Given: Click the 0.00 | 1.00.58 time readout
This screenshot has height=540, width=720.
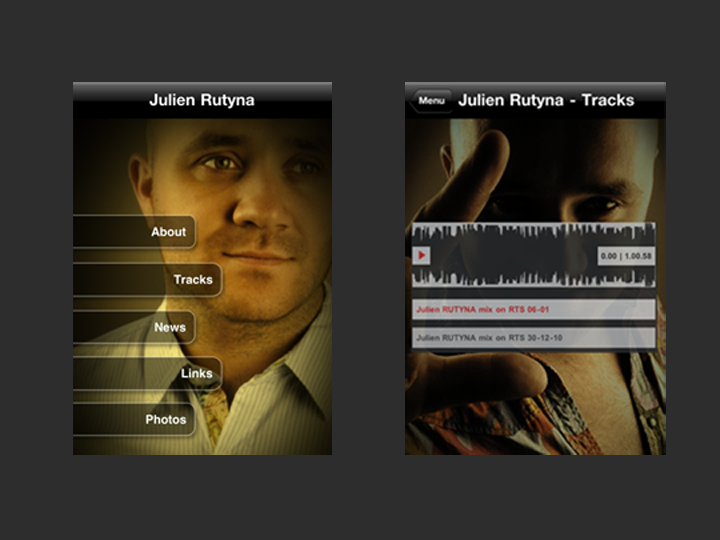Looking at the screenshot, I should (626, 256).
